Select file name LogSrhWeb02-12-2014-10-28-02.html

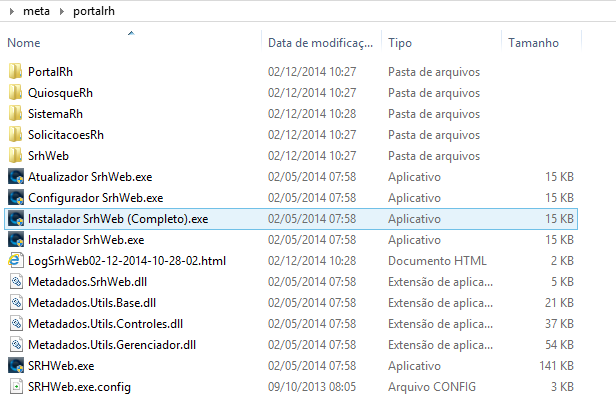(127, 261)
